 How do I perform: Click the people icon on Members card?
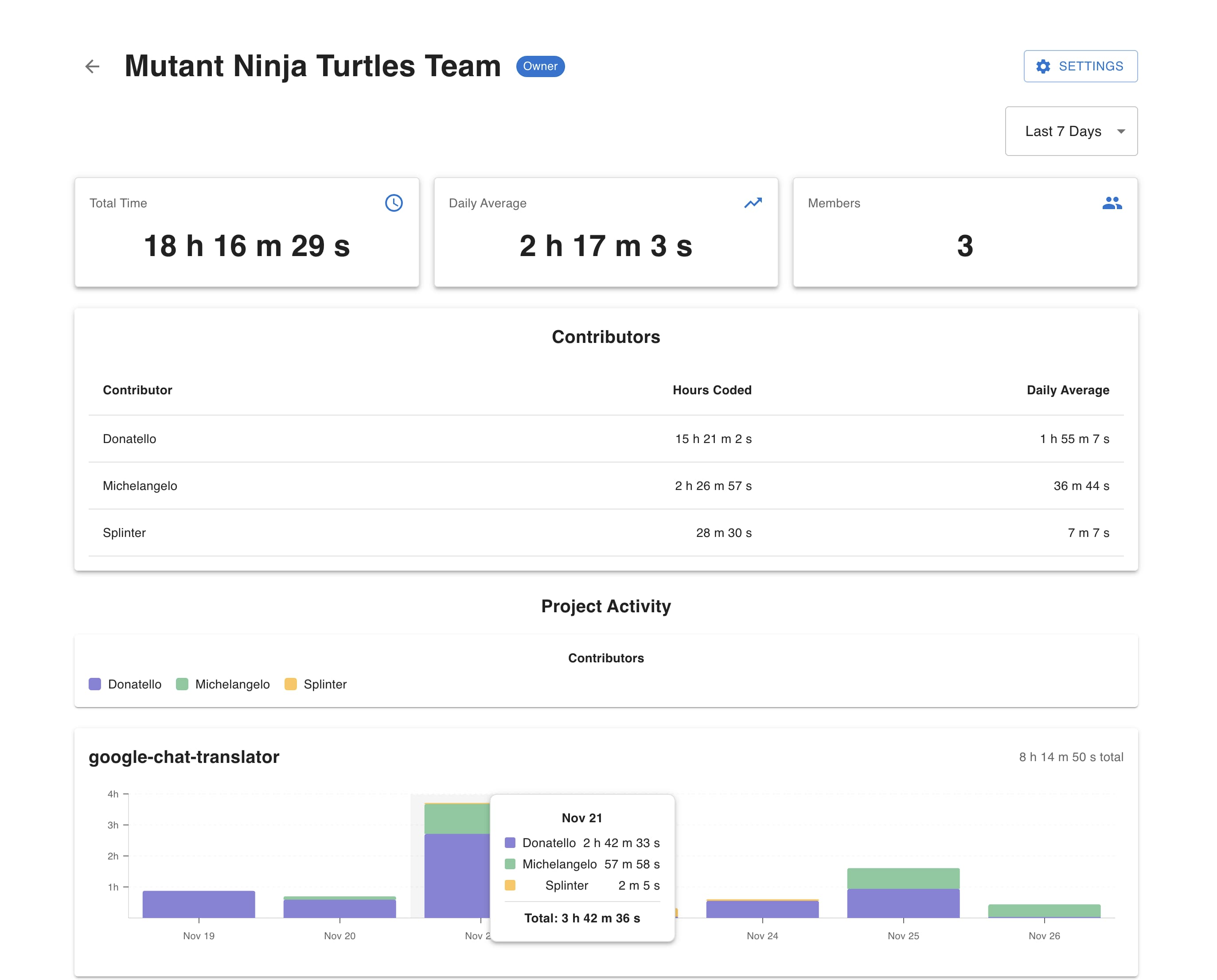1112,202
